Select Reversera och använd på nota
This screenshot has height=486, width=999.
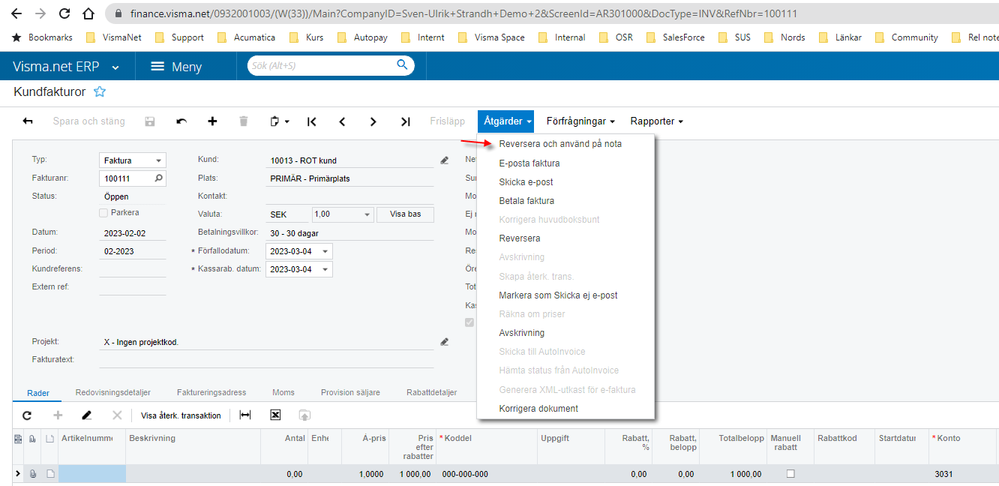561,144
